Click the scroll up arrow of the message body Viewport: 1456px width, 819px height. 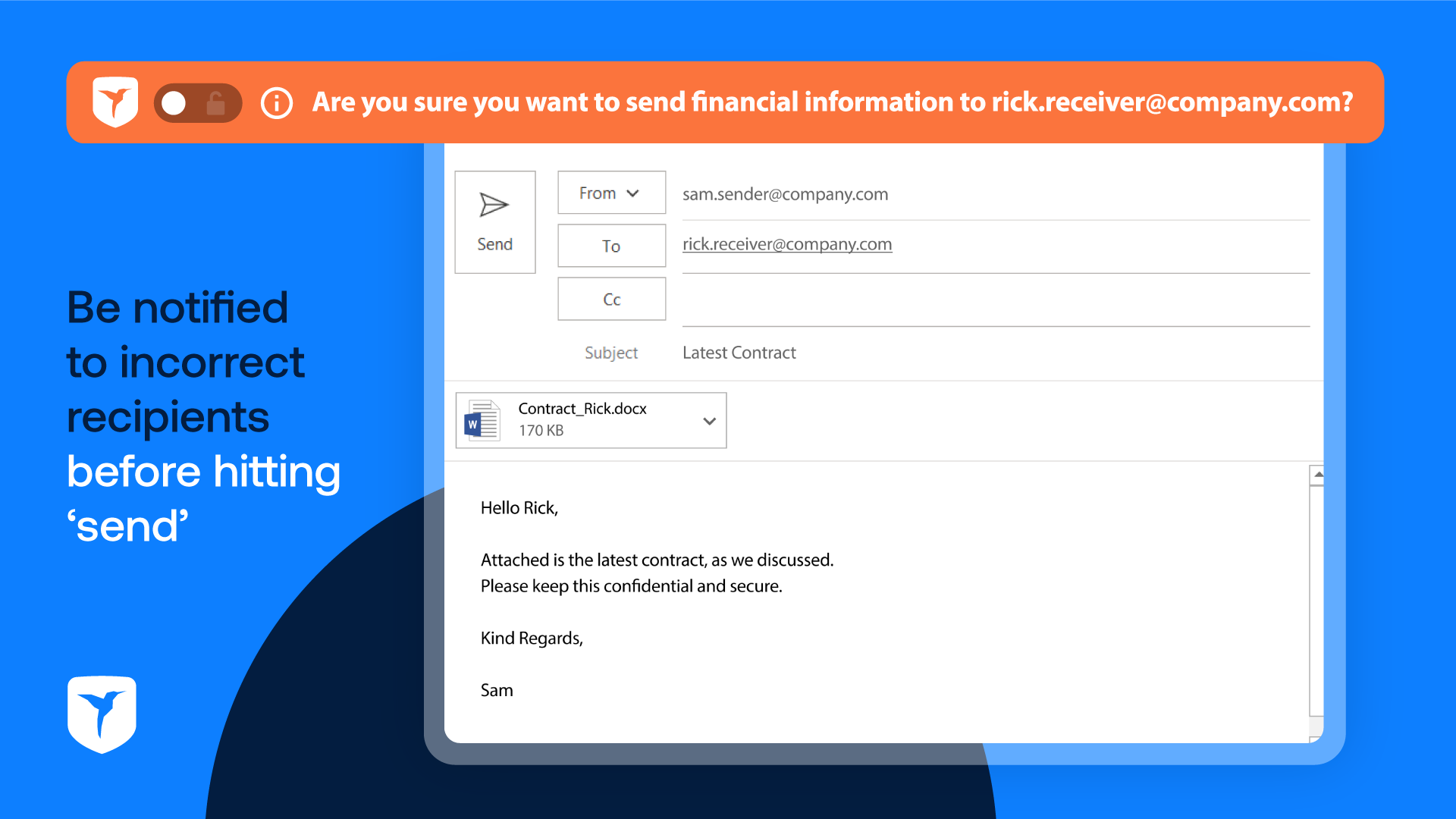[1318, 475]
